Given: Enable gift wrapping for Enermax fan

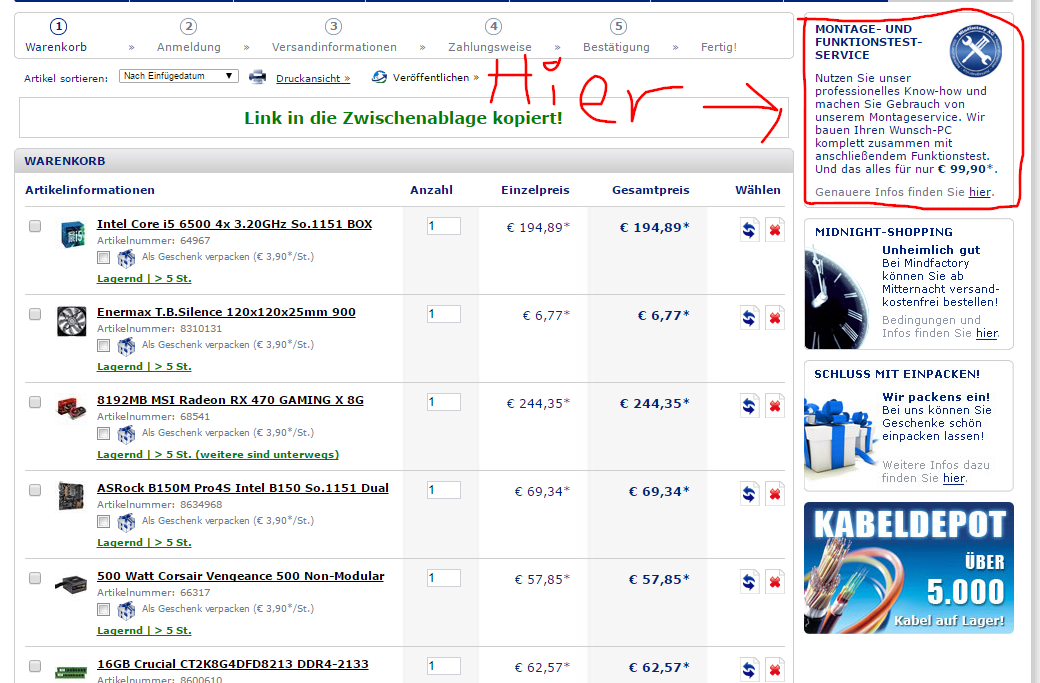Looking at the screenshot, I should 103,345.
